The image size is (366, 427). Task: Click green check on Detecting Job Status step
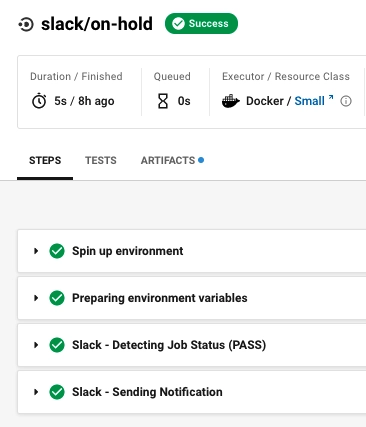pyautogui.click(x=57, y=345)
